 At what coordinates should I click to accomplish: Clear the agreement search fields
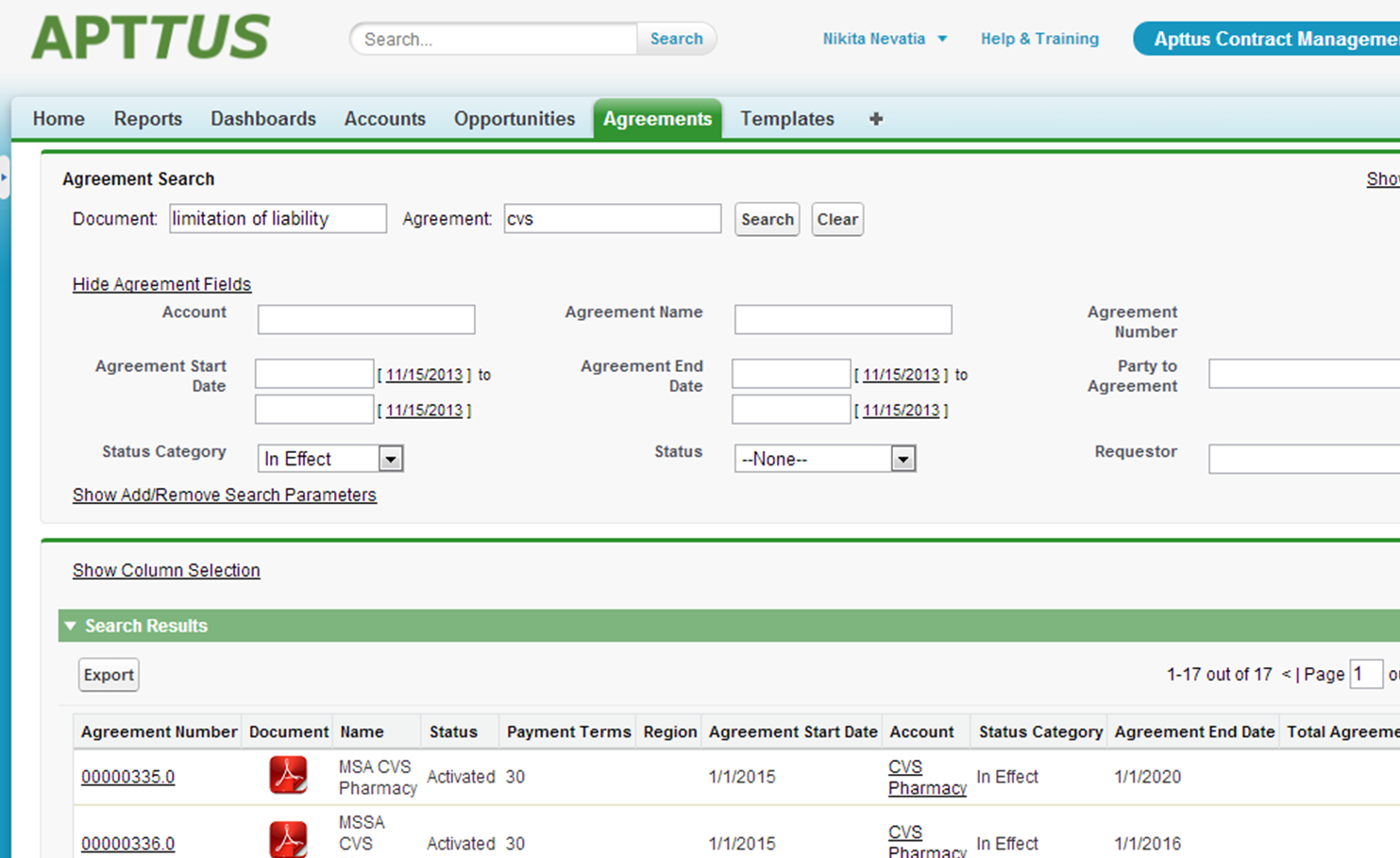pos(837,219)
